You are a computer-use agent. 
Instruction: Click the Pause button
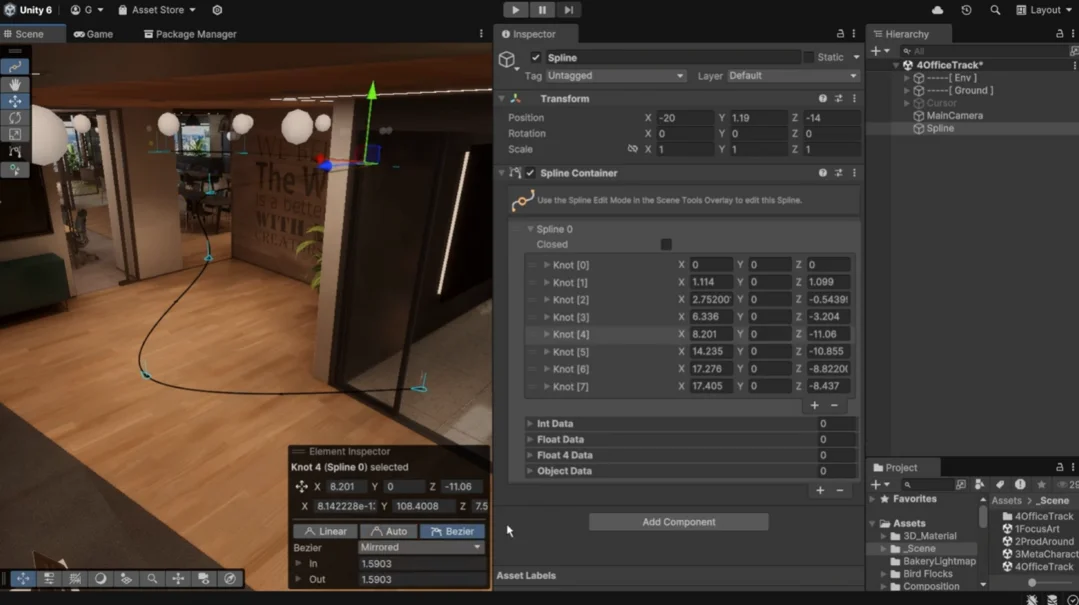coord(542,10)
